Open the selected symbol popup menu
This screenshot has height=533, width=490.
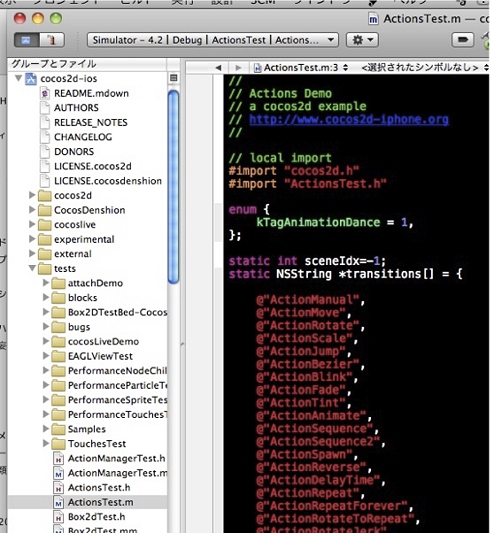(425, 68)
